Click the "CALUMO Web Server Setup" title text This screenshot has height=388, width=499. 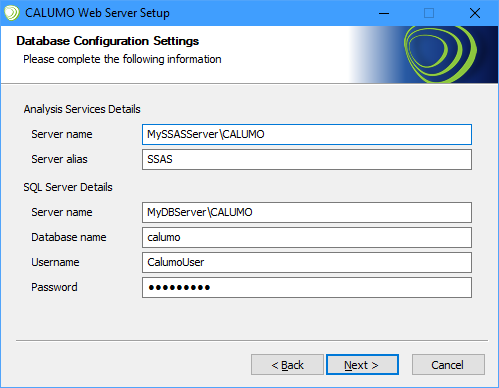97,13
